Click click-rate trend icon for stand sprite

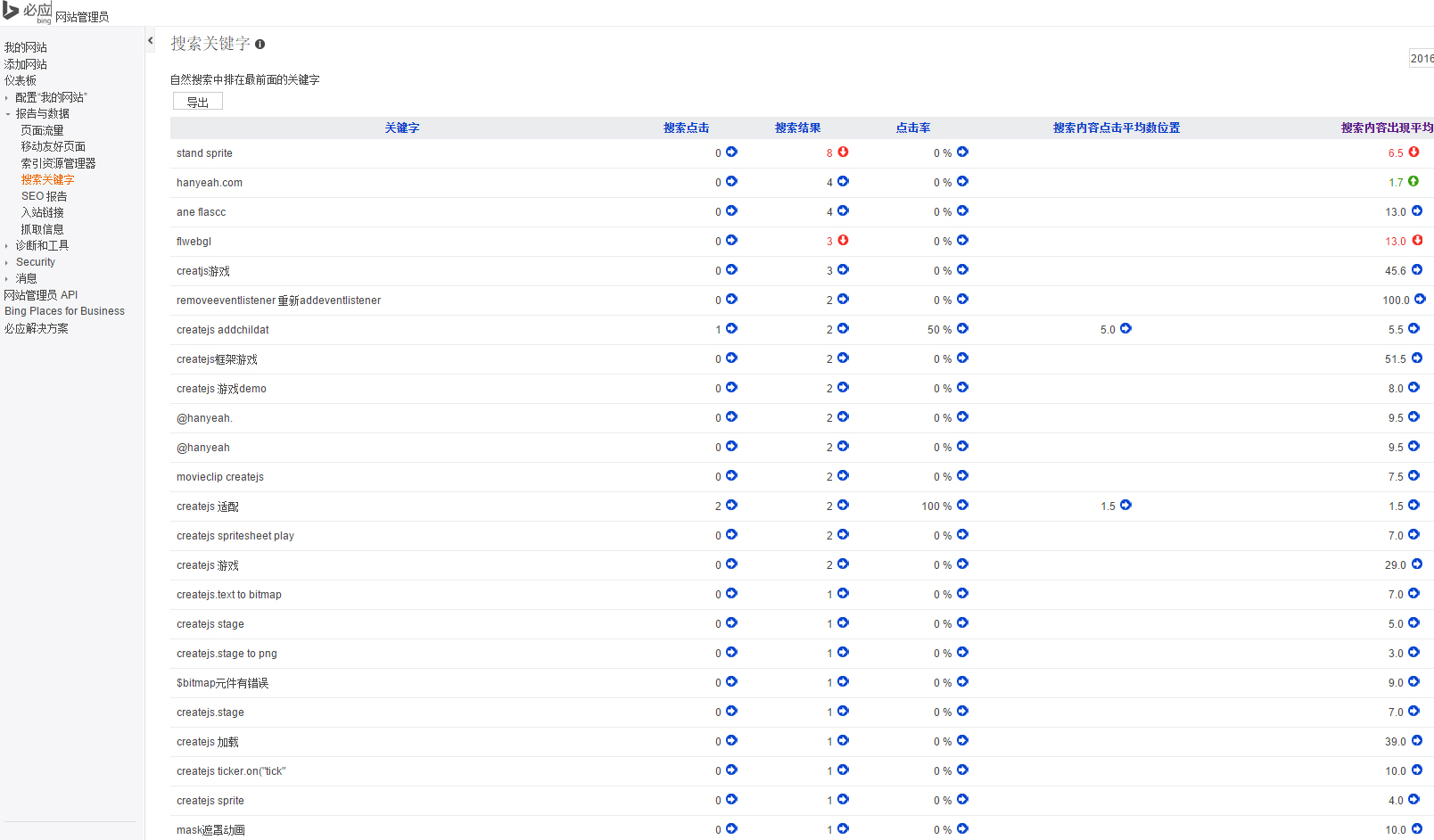click(962, 152)
